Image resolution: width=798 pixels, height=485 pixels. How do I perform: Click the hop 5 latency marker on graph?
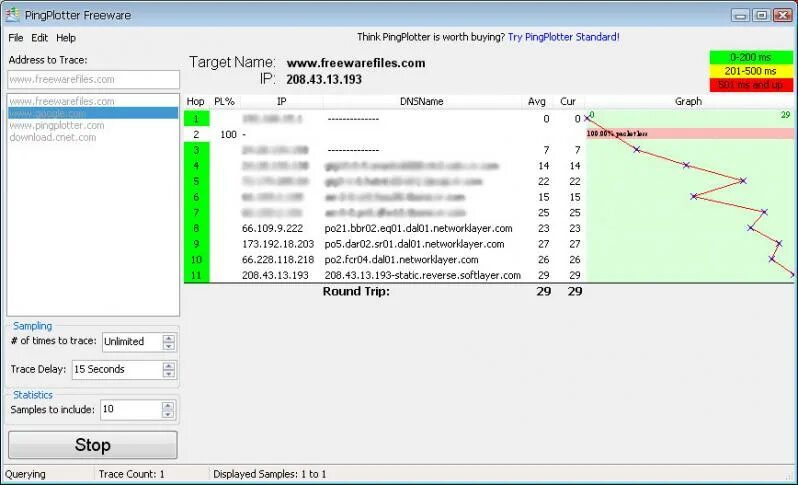click(743, 181)
